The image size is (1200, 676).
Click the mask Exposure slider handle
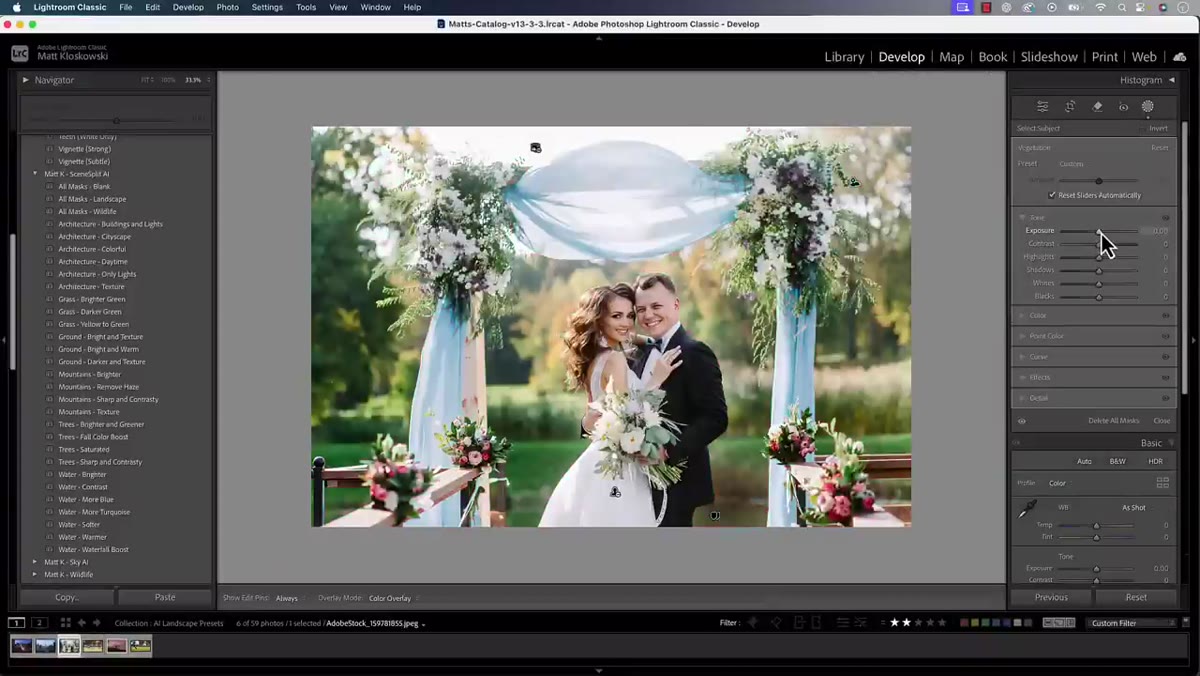[1098, 231]
